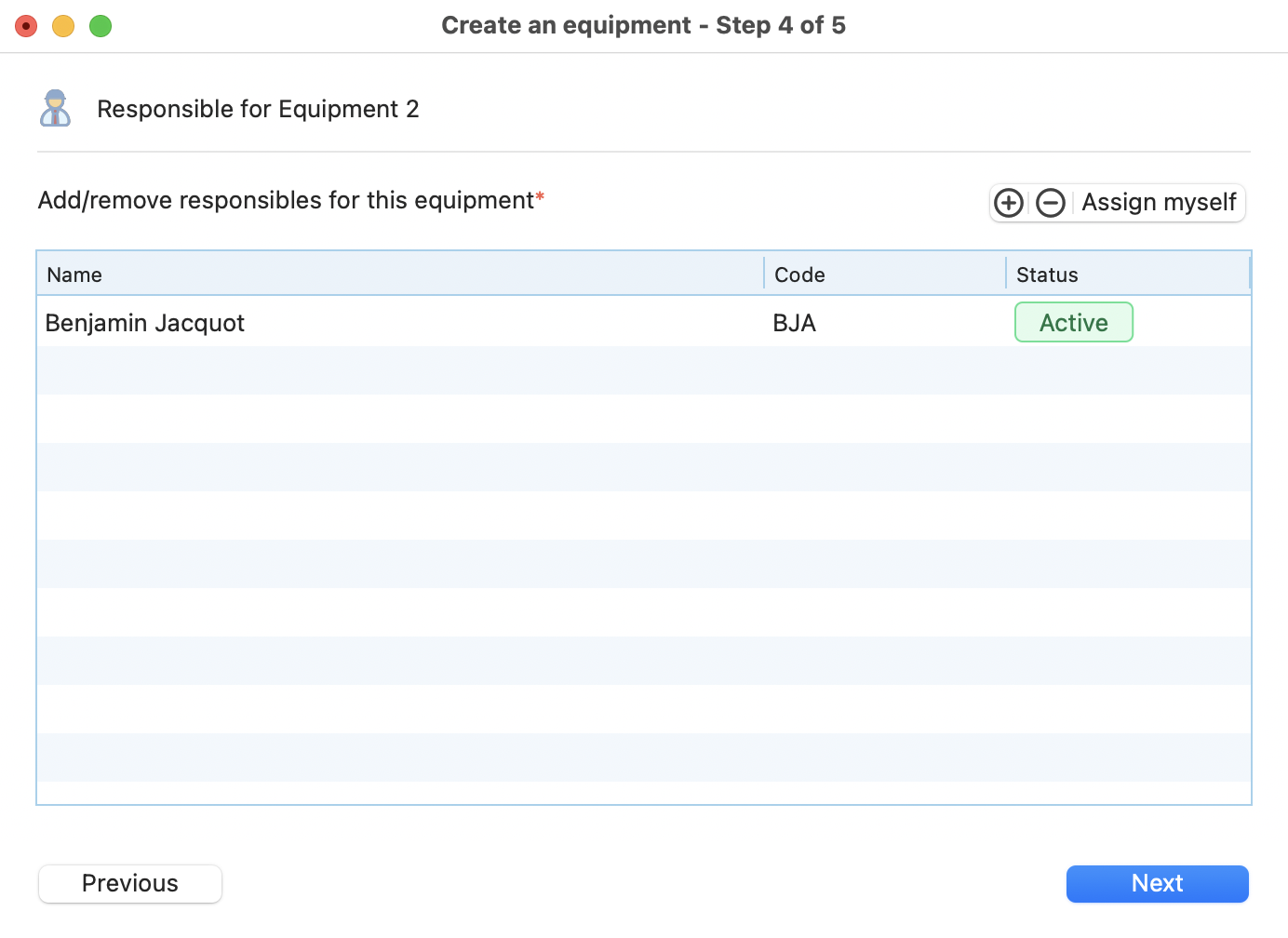Click the BJA code cell
Image resolution: width=1288 pixels, height=938 pixels.
[795, 323]
